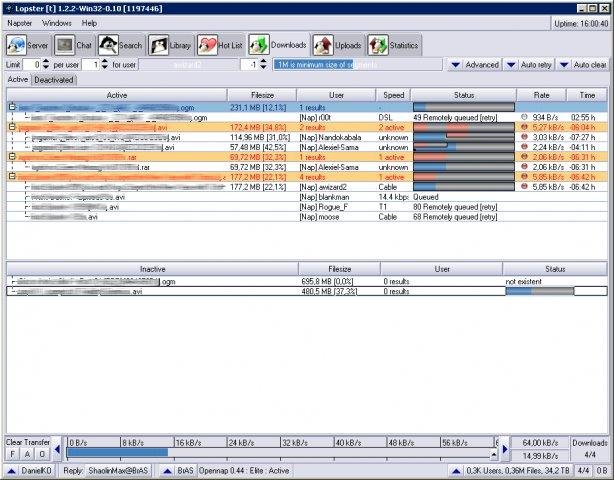Select the 695,8 MB not existent inactive row
The image size is (614, 480).
click(307, 282)
